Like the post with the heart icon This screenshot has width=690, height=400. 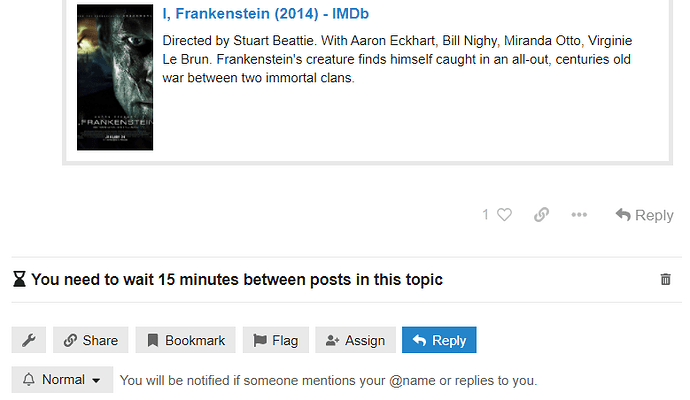click(504, 215)
